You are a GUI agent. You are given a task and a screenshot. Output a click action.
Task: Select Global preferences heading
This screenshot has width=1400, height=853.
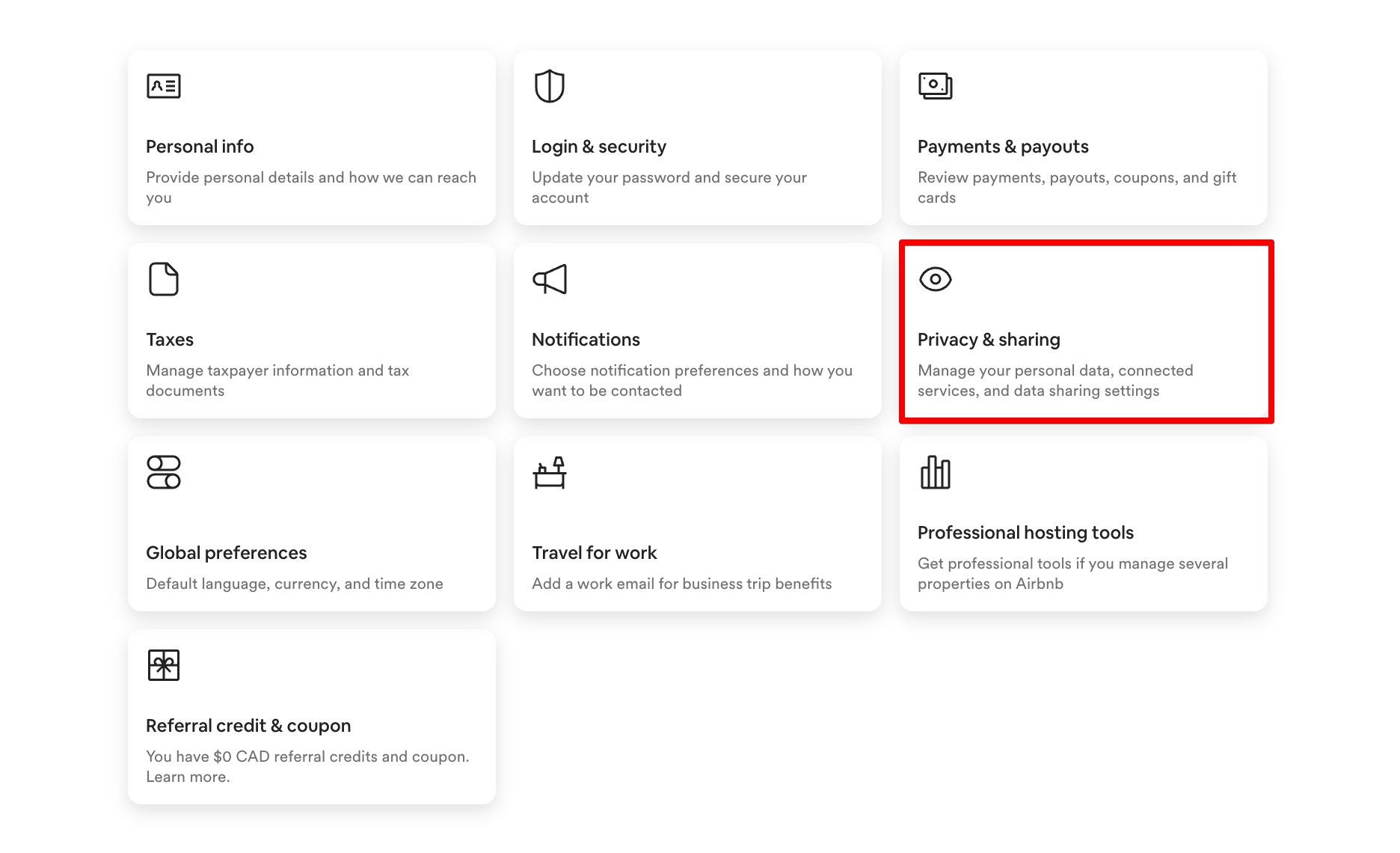pyautogui.click(x=227, y=553)
